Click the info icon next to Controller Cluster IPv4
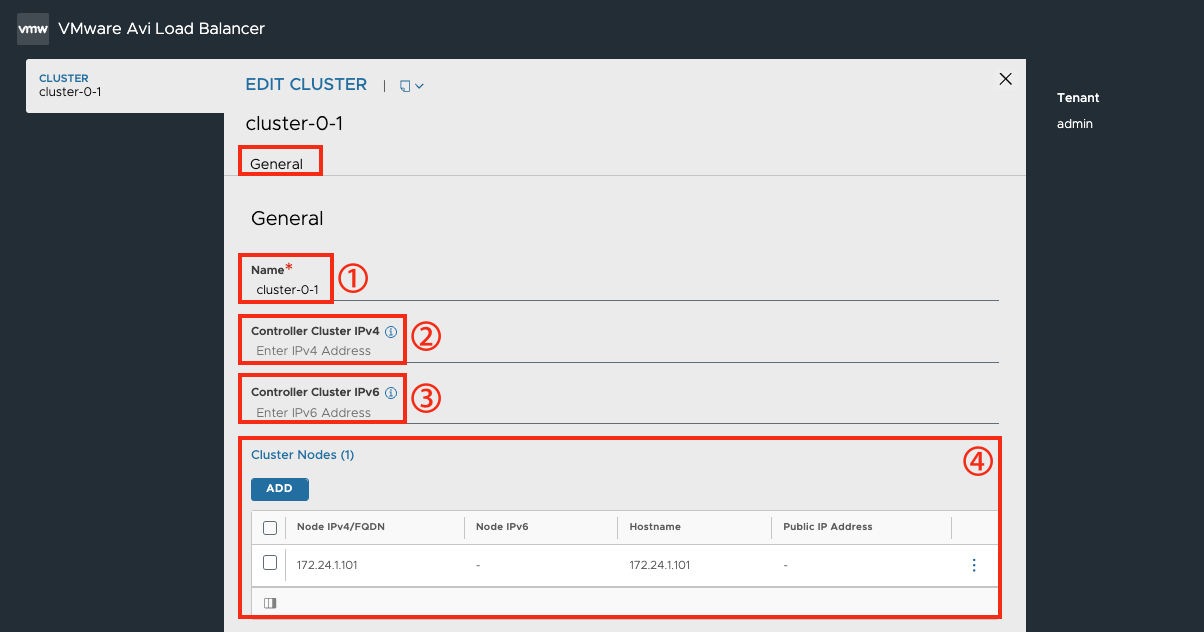 coord(391,332)
